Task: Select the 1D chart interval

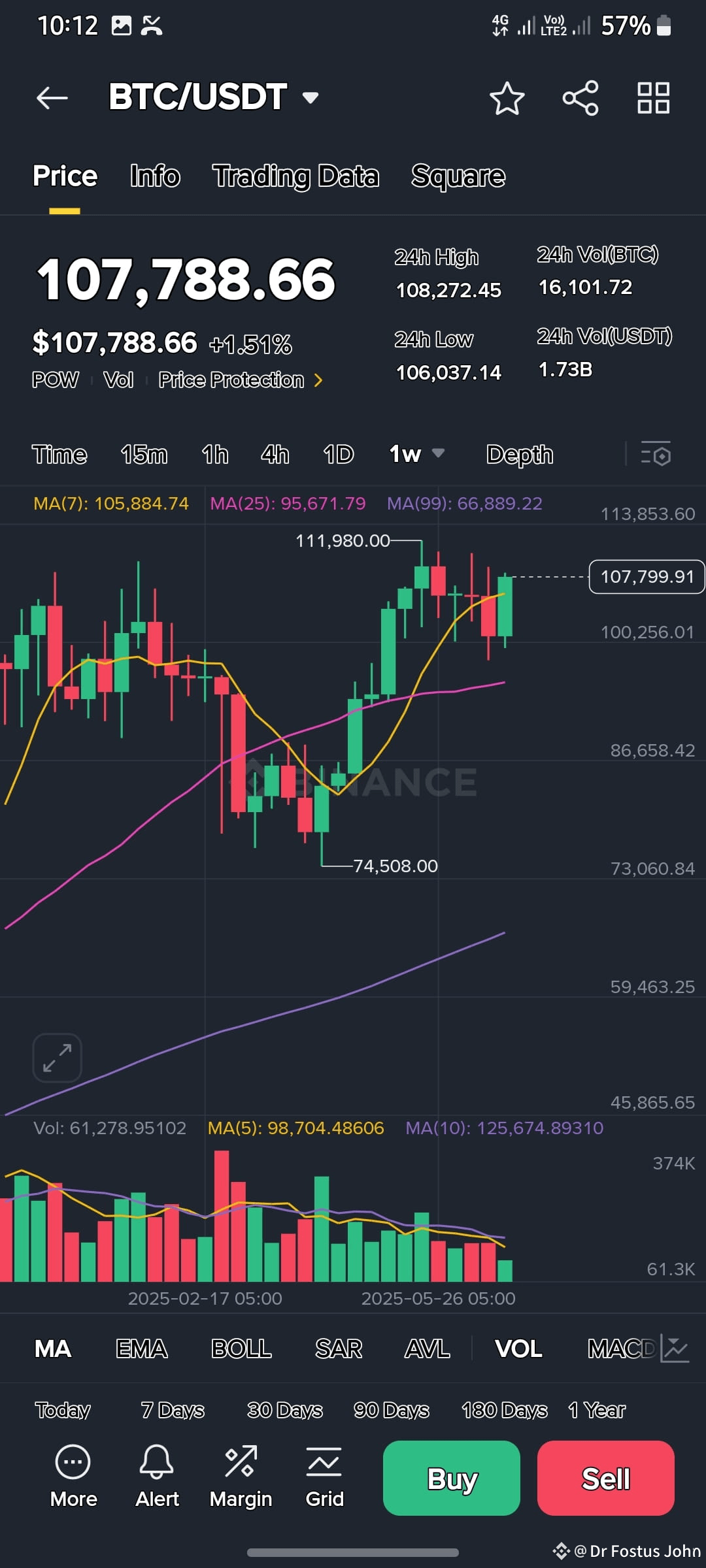Action: coord(339,454)
